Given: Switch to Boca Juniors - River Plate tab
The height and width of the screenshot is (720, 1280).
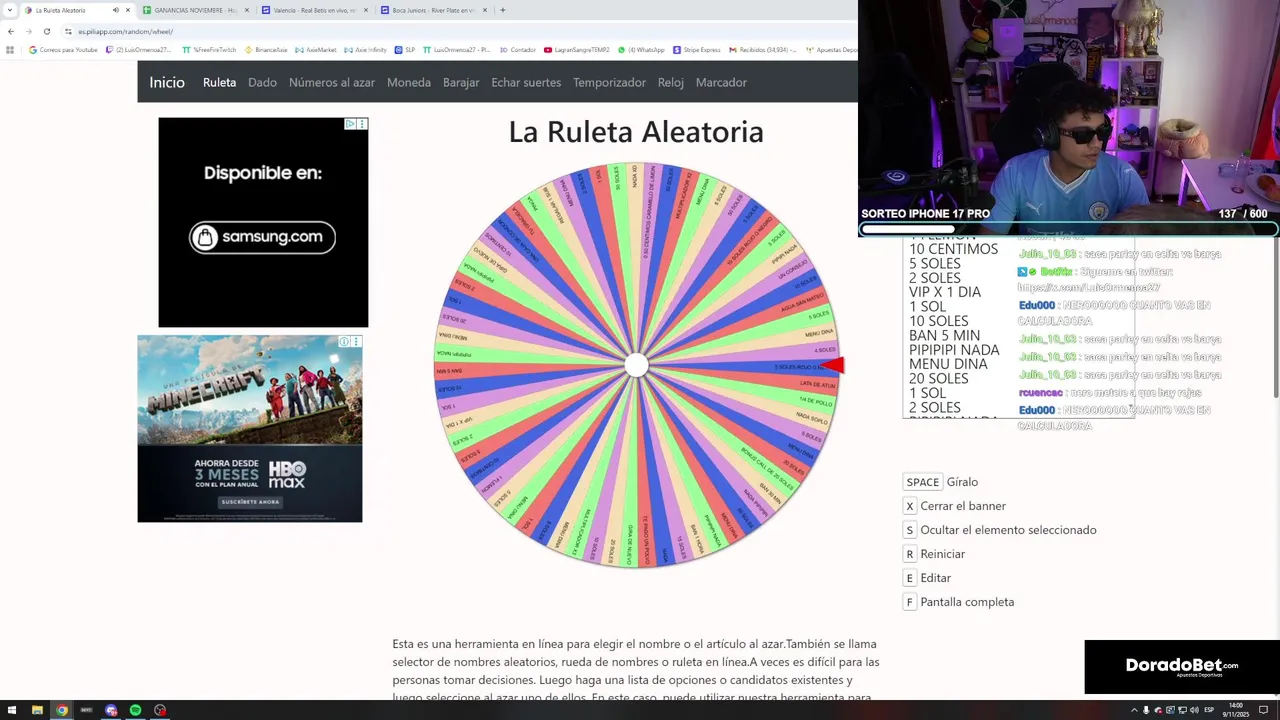Looking at the screenshot, I should [433, 10].
